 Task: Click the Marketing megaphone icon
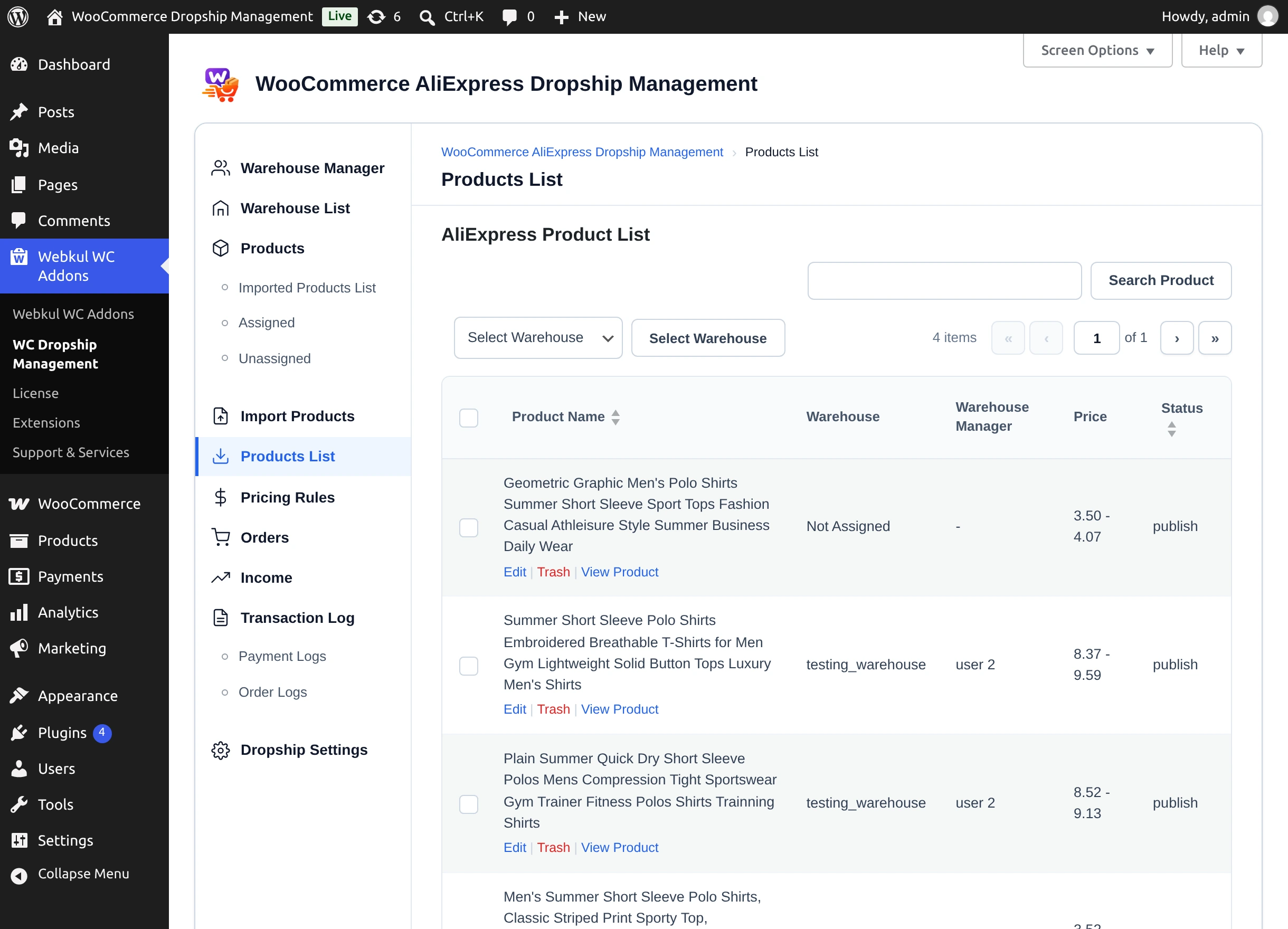20,649
